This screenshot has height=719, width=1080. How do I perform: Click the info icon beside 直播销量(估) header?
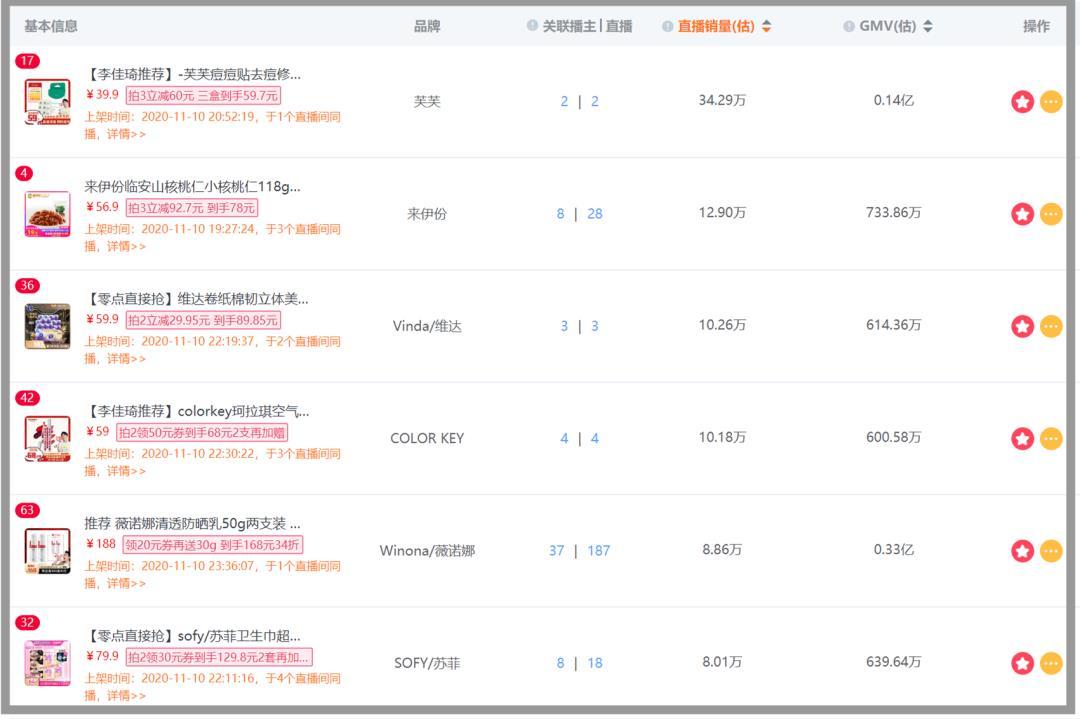[667, 26]
